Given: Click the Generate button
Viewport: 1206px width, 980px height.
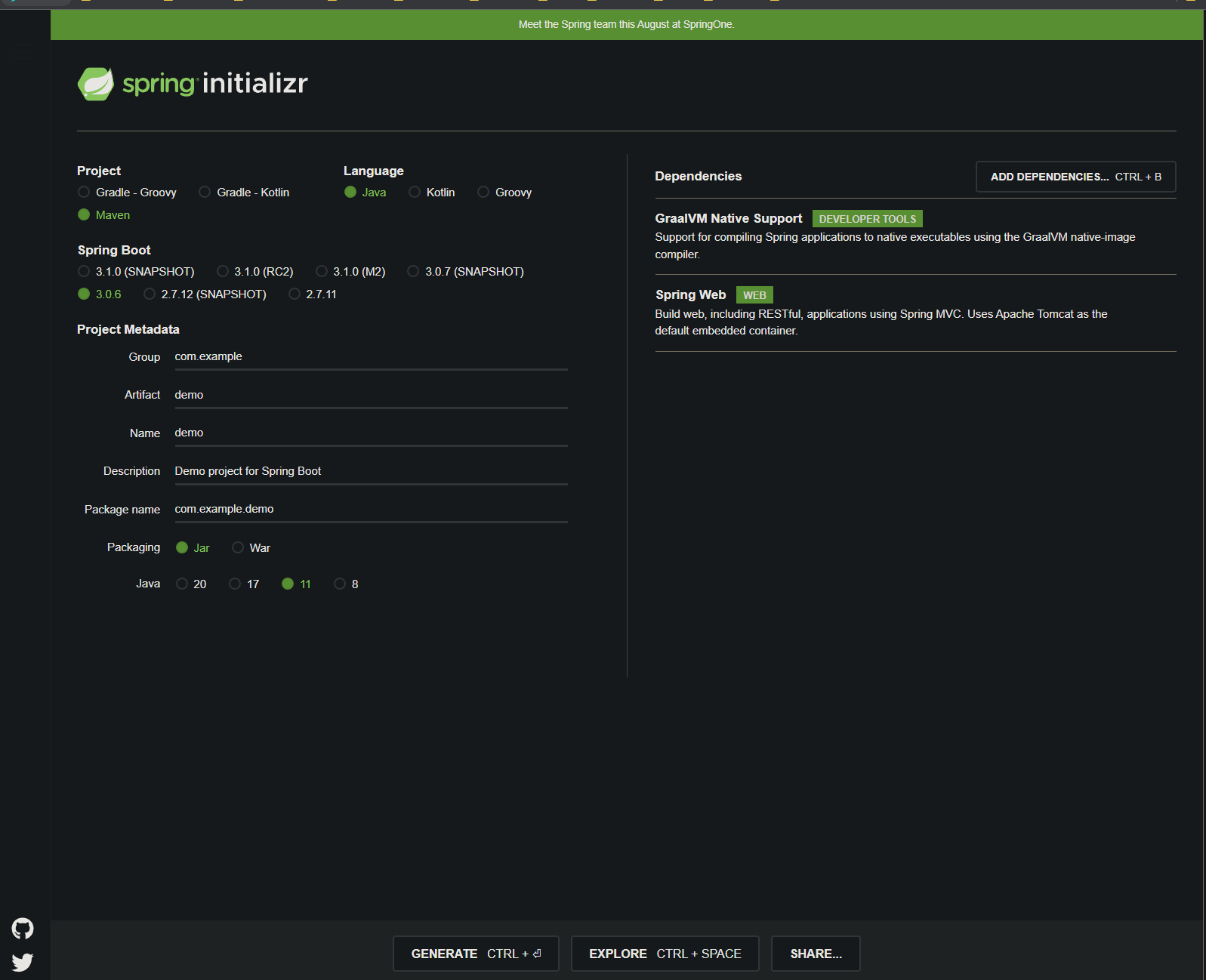Looking at the screenshot, I should [476, 954].
